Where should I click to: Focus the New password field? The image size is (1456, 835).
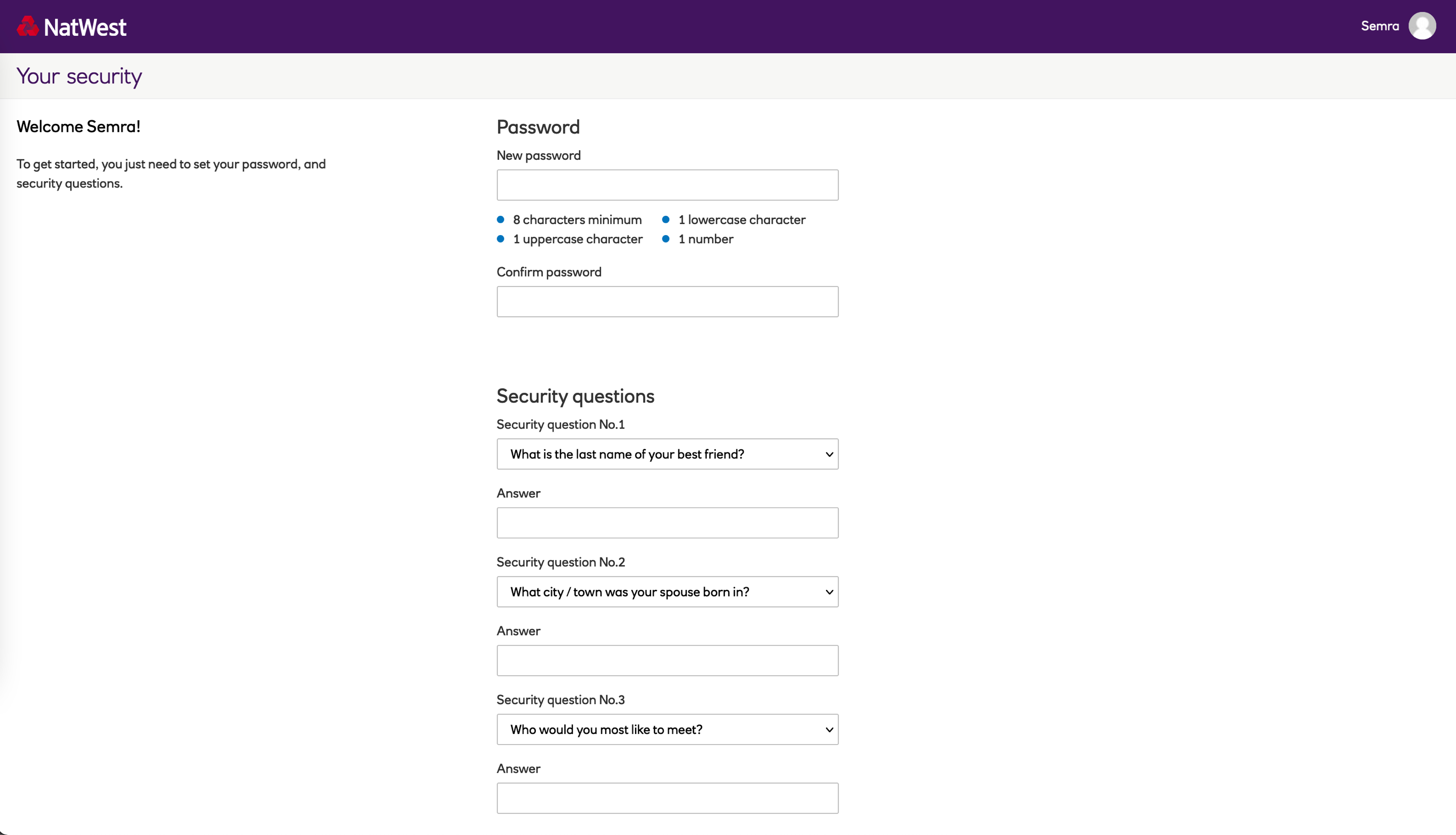click(667, 184)
